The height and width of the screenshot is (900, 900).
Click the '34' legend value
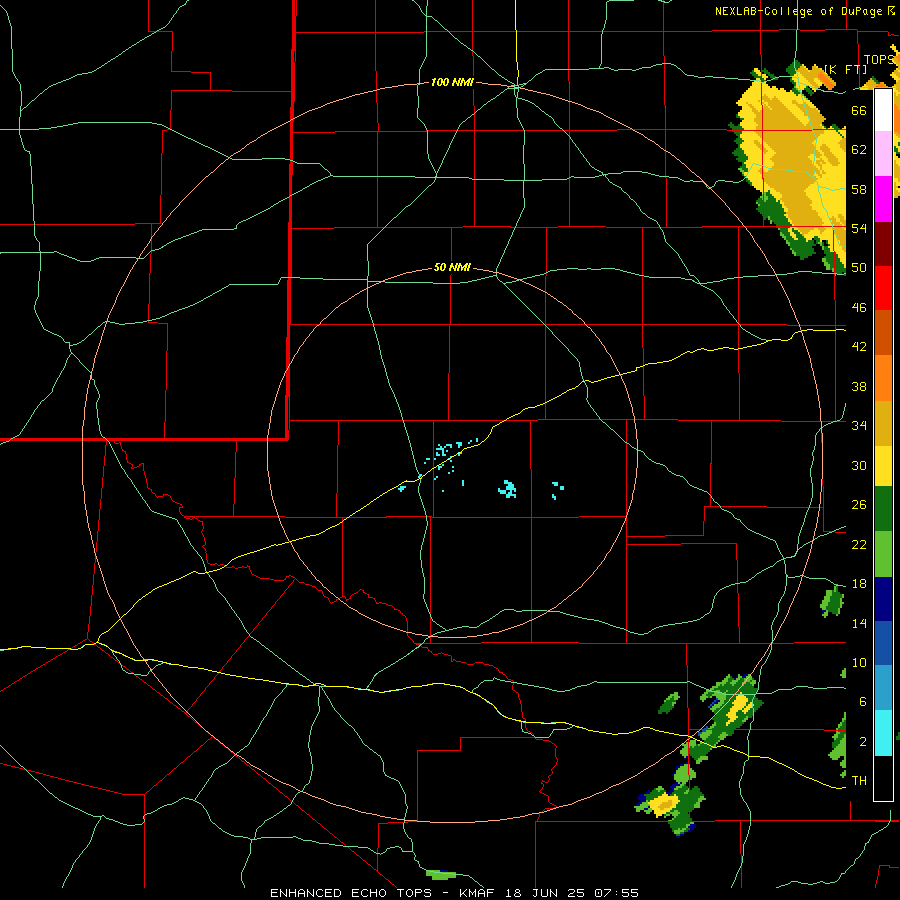(859, 426)
